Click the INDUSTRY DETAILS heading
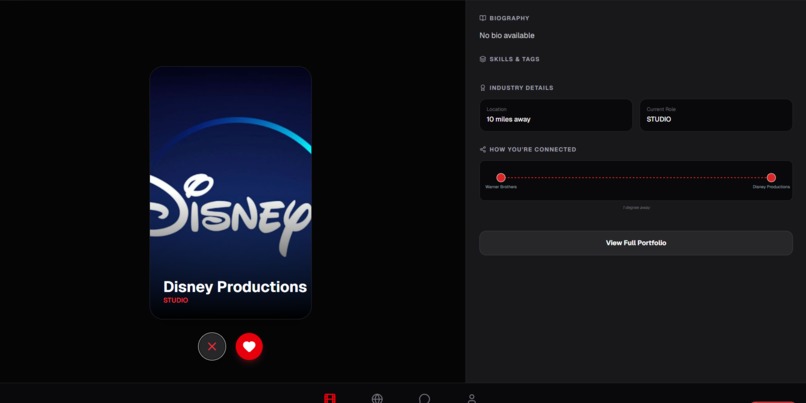This screenshot has width=806, height=403. [x=521, y=88]
